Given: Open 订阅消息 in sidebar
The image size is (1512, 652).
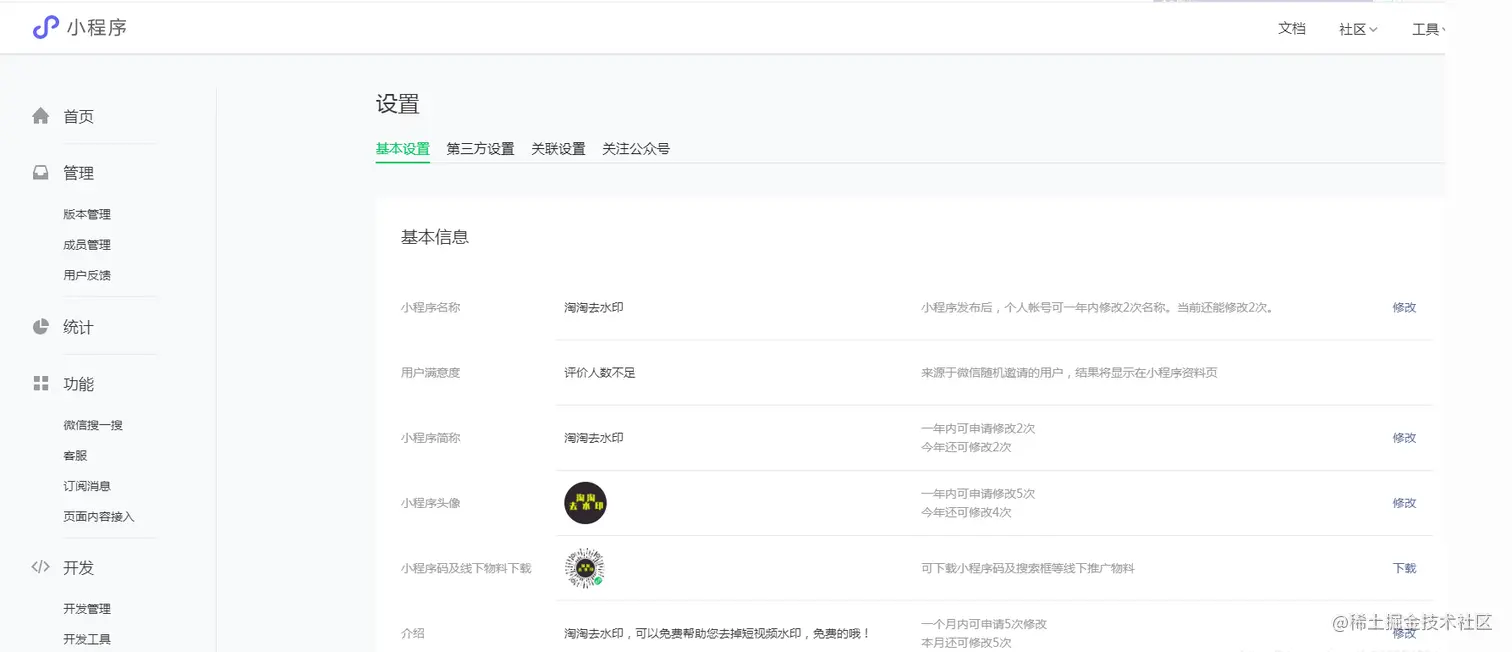Looking at the screenshot, I should click(87, 486).
